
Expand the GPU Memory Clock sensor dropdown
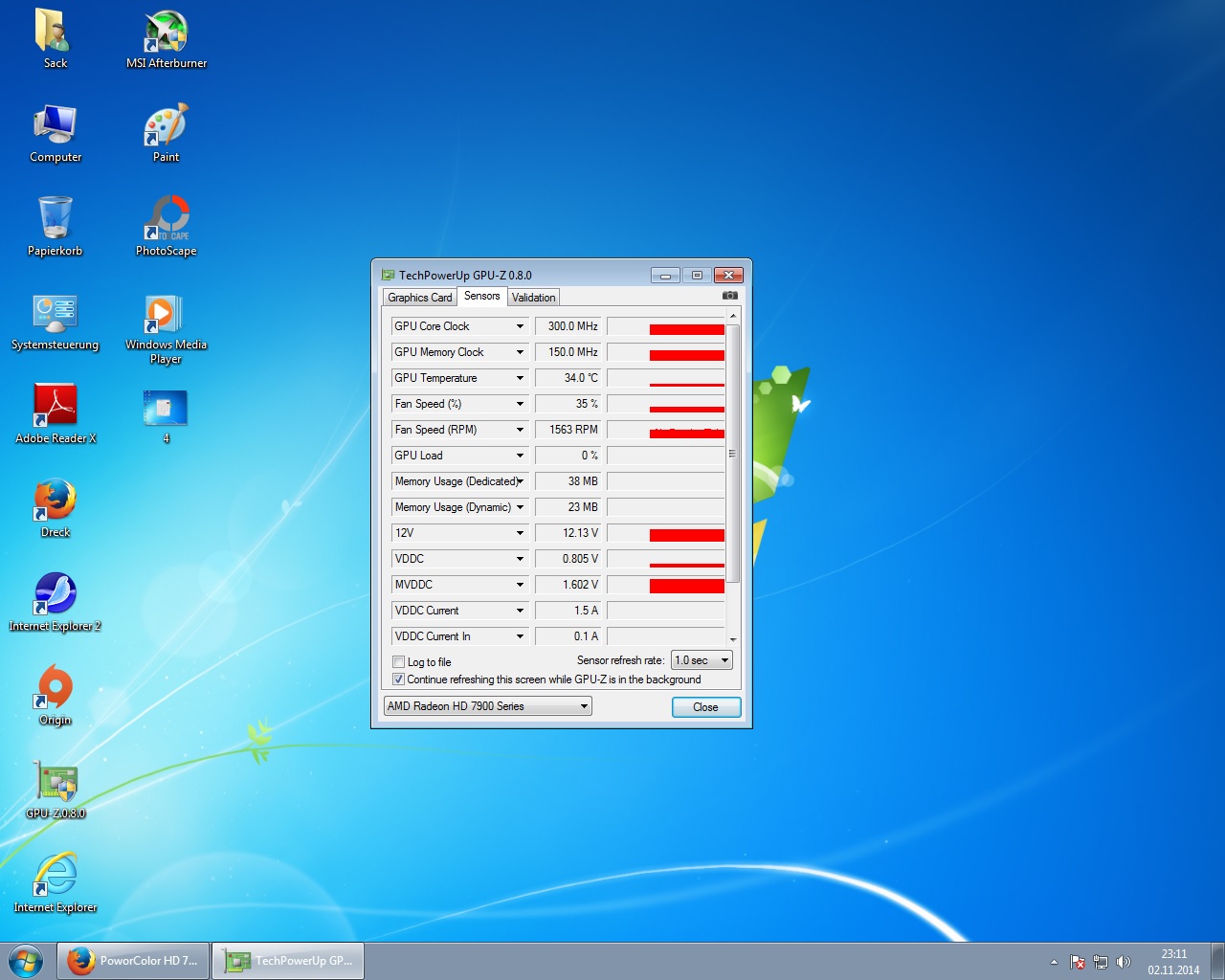click(x=521, y=352)
